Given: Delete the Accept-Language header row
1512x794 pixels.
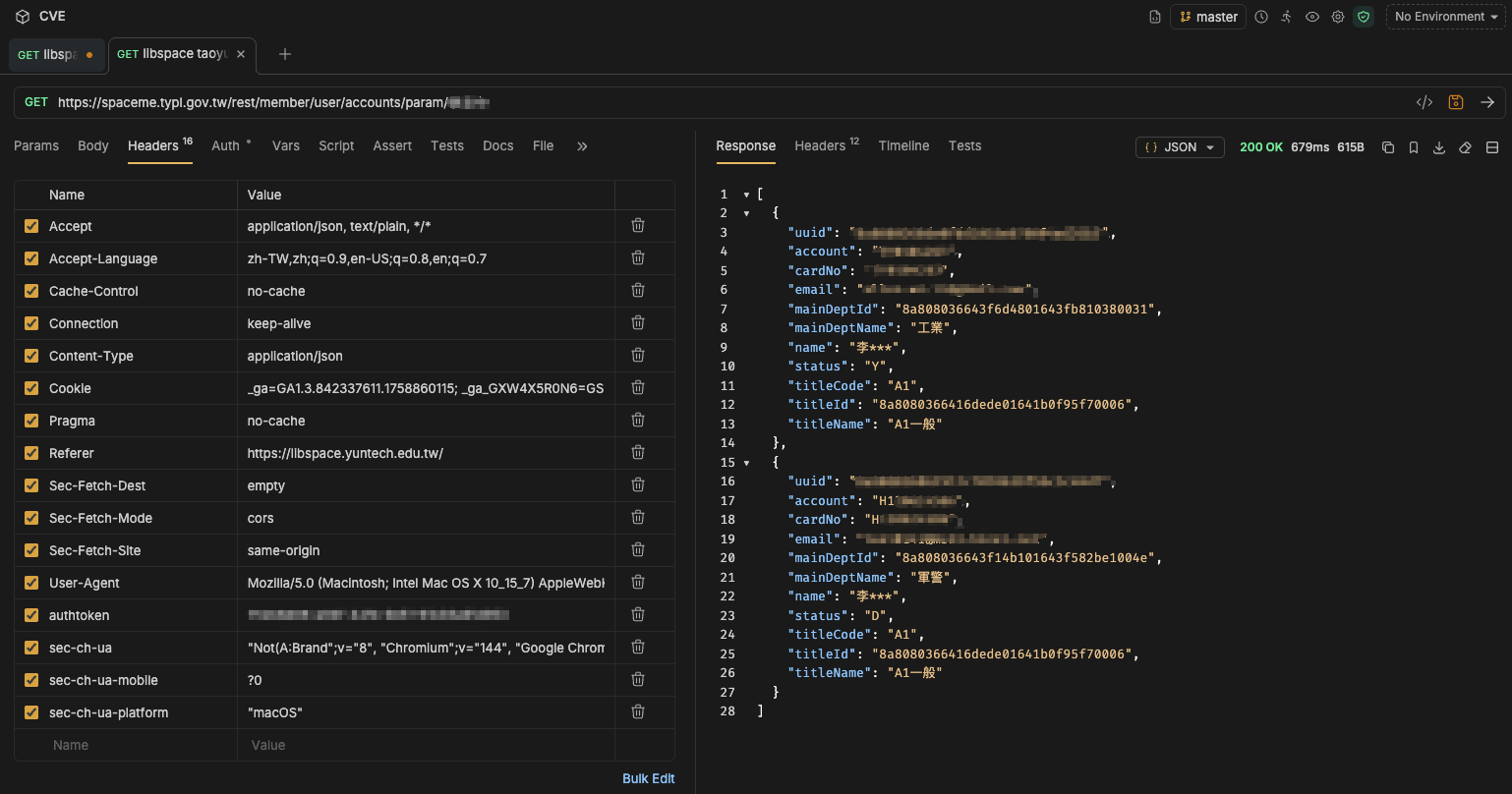Looking at the screenshot, I should 638,258.
